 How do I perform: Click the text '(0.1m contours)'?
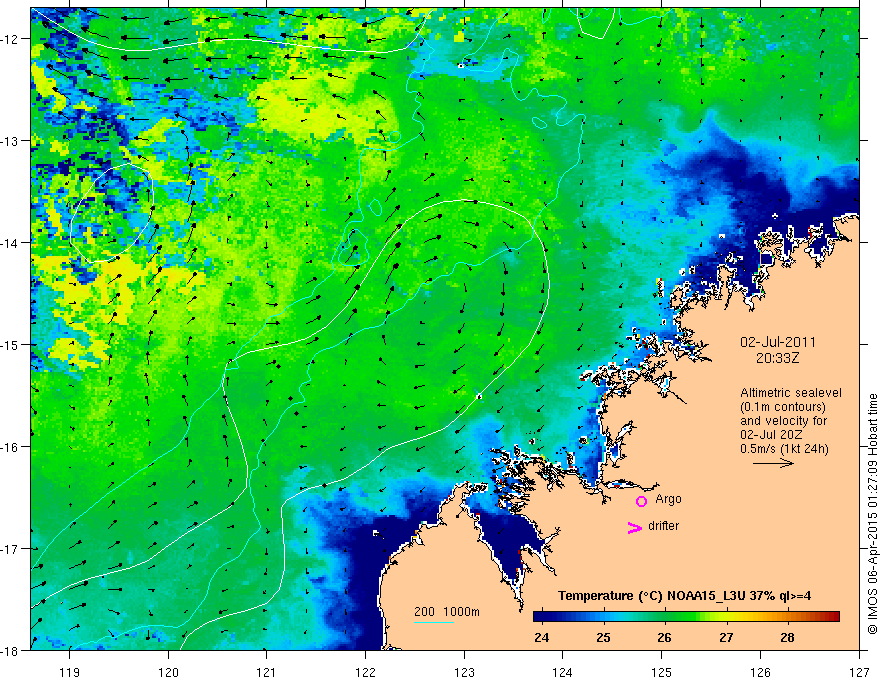(783, 407)
